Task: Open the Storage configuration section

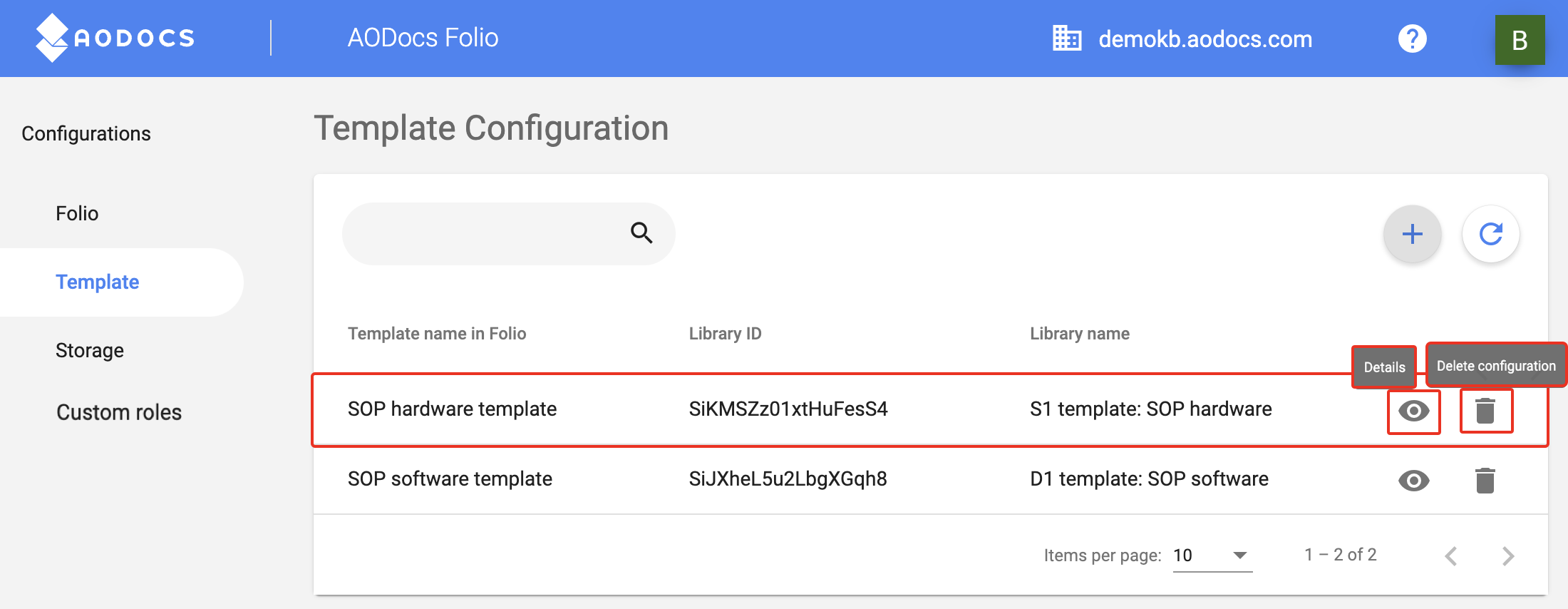Action: tap(90, 350)
